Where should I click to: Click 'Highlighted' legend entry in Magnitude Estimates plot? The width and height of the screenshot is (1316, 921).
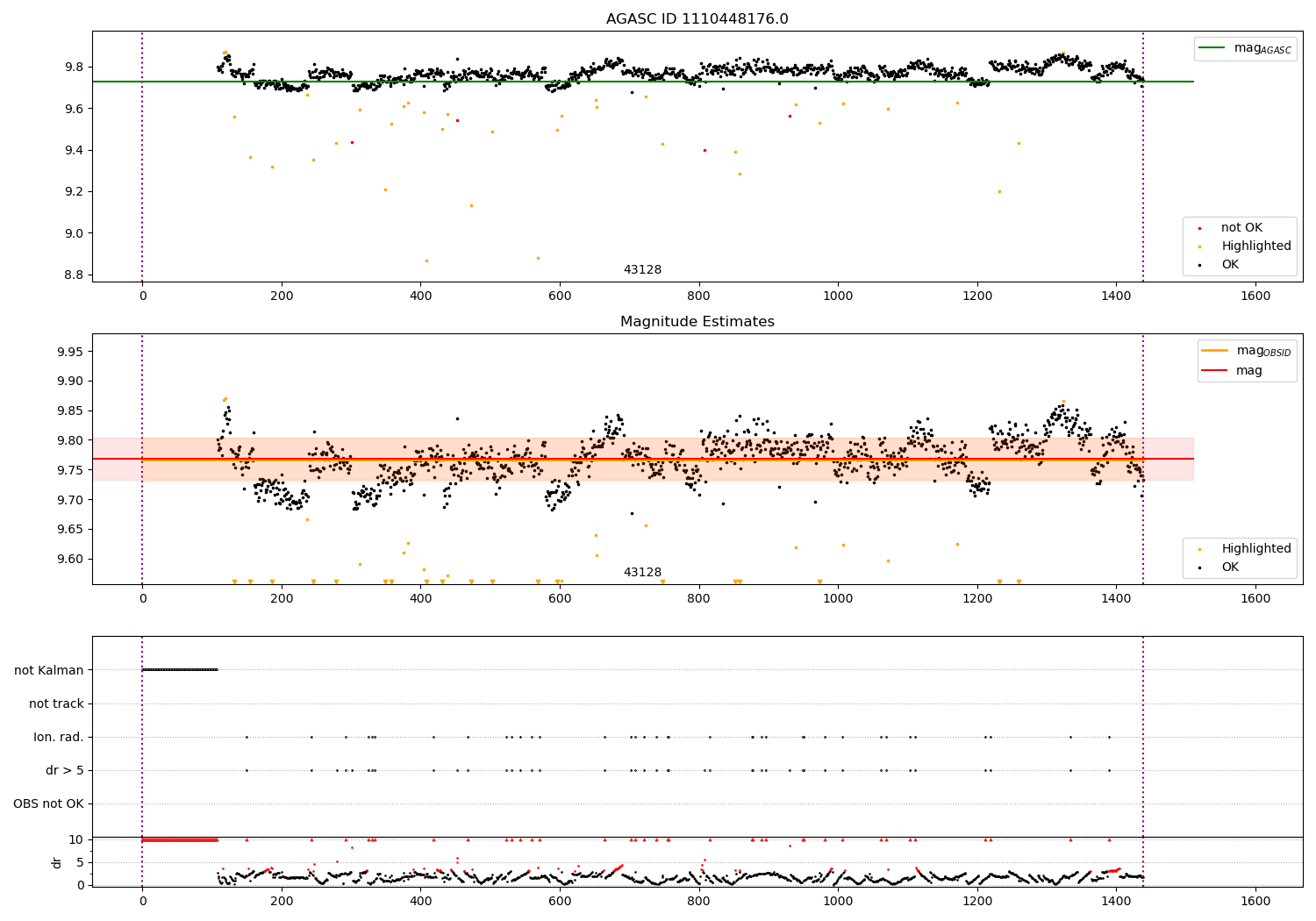coord(1256,549)
